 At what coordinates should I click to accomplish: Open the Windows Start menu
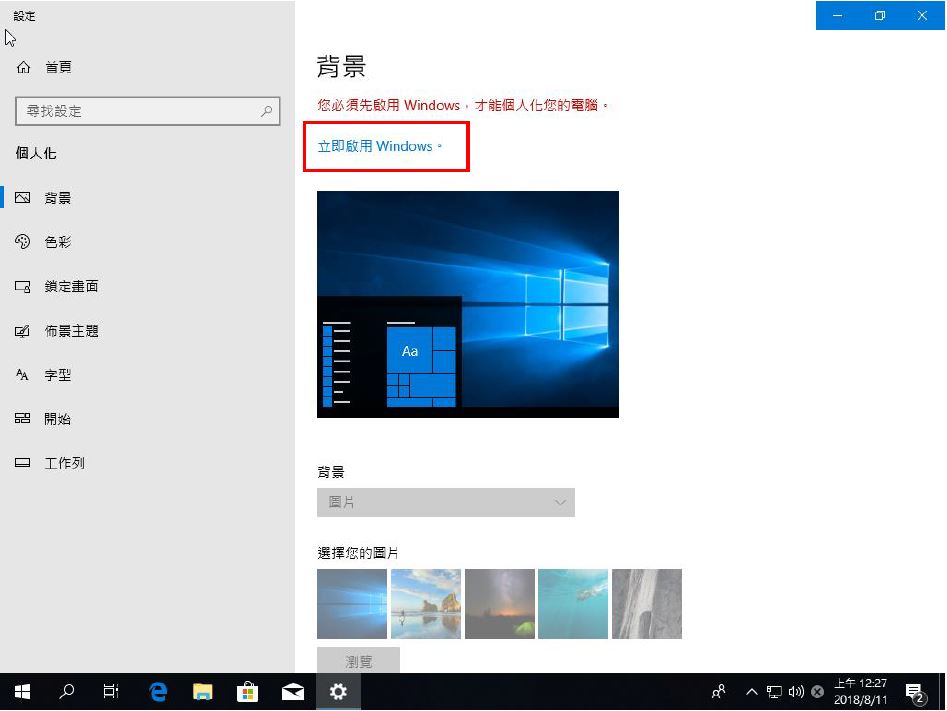pyautogui.click(x=22, y=692)
